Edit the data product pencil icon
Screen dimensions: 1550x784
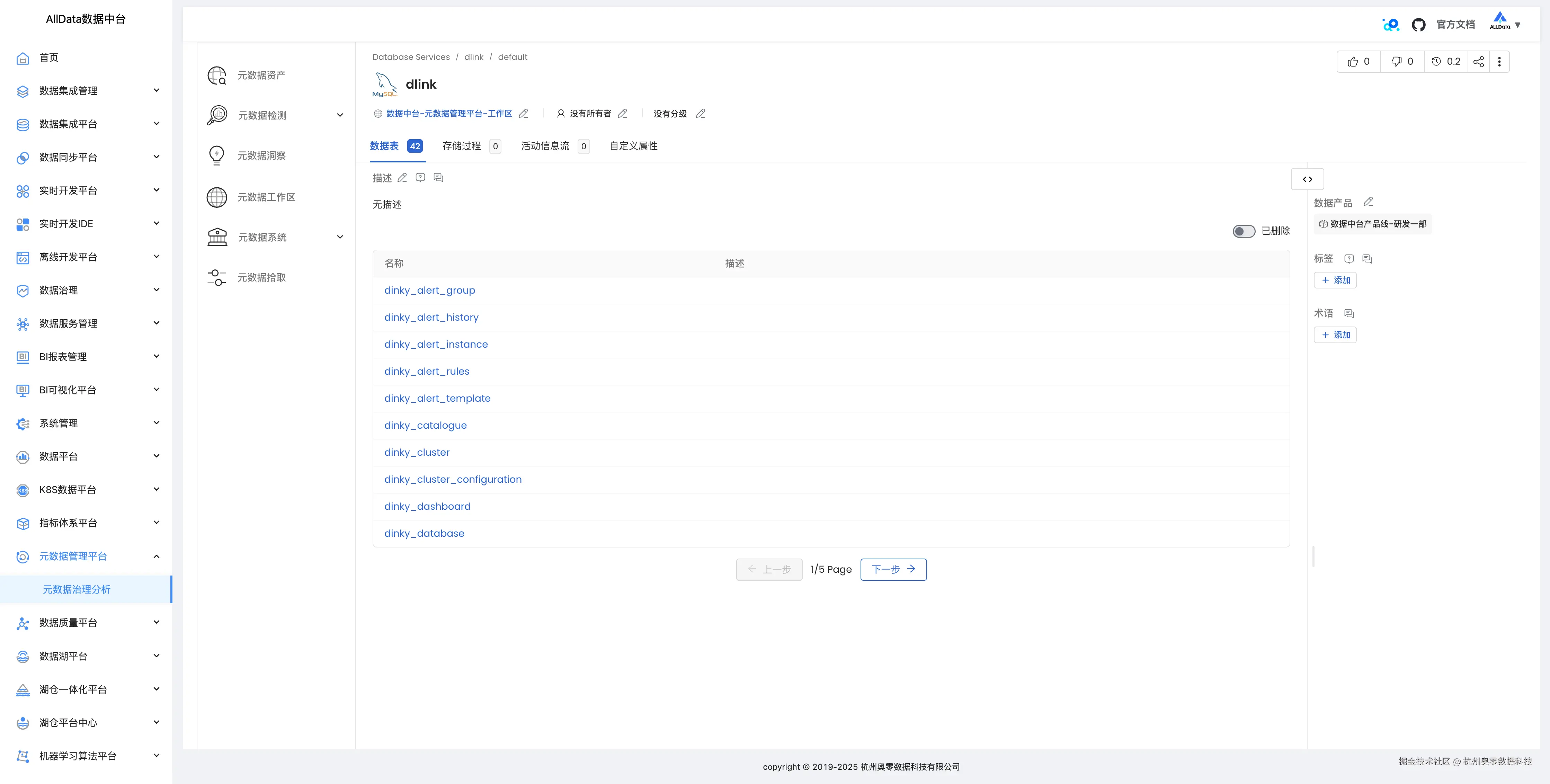click(1368, 202)
